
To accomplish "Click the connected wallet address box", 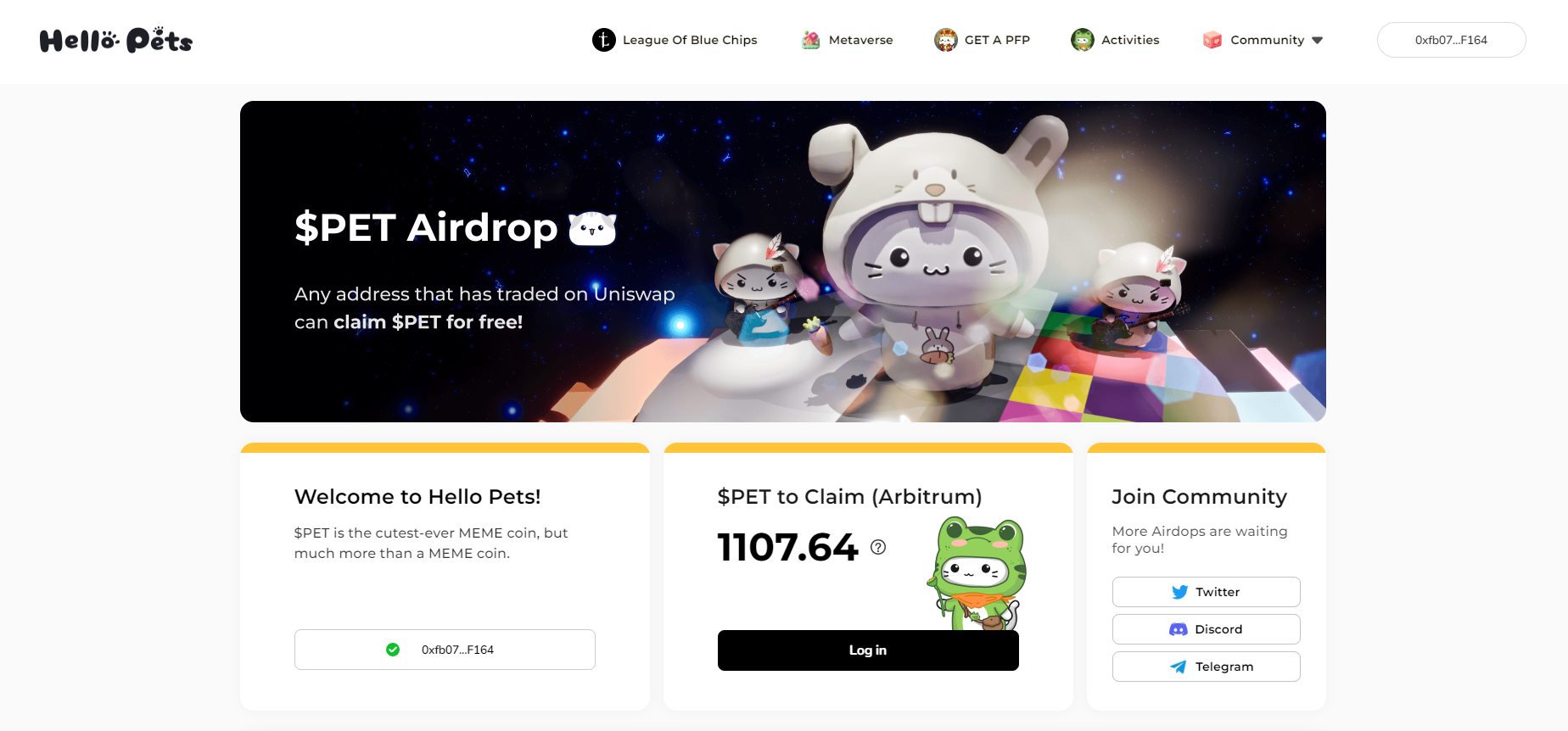I will (x=445, y=650).
